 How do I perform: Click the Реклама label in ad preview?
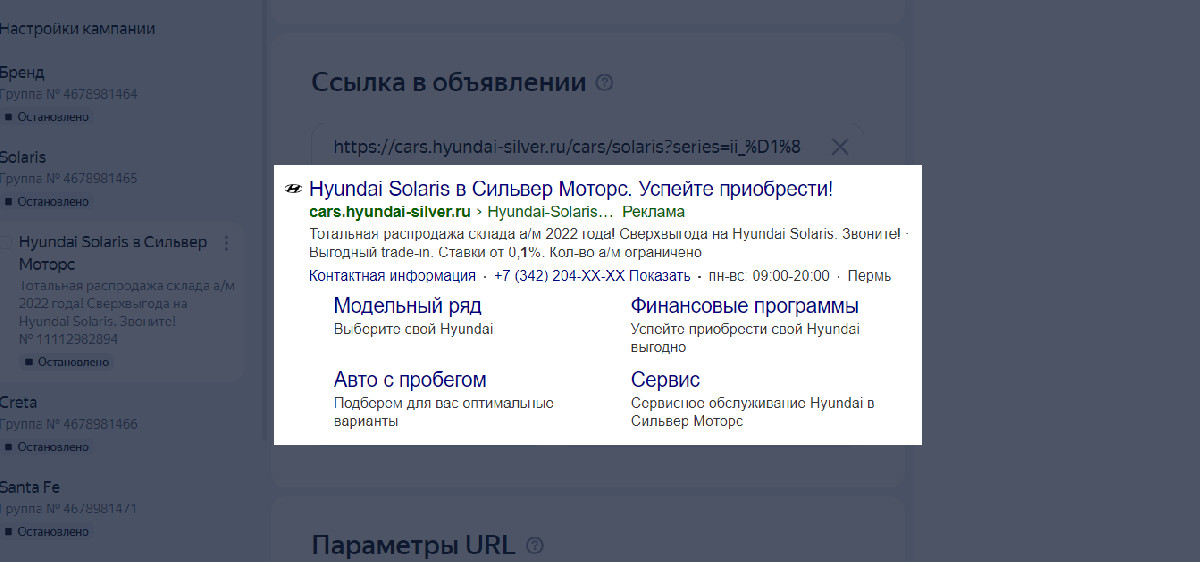pos(654,212)
